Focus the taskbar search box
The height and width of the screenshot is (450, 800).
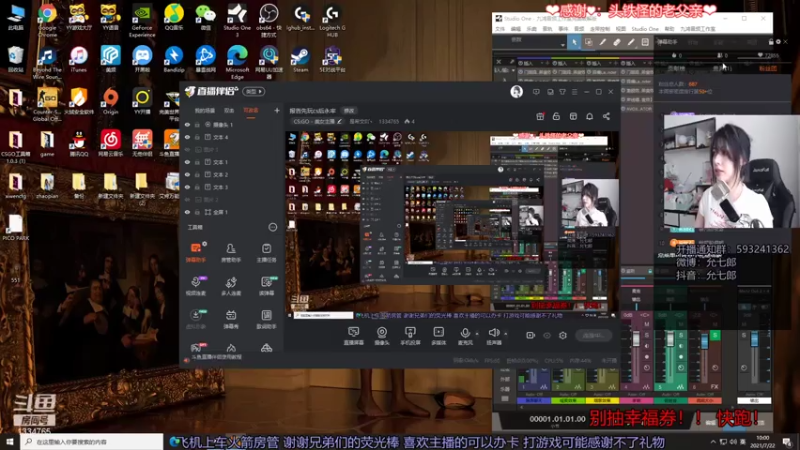pos(92,442)
